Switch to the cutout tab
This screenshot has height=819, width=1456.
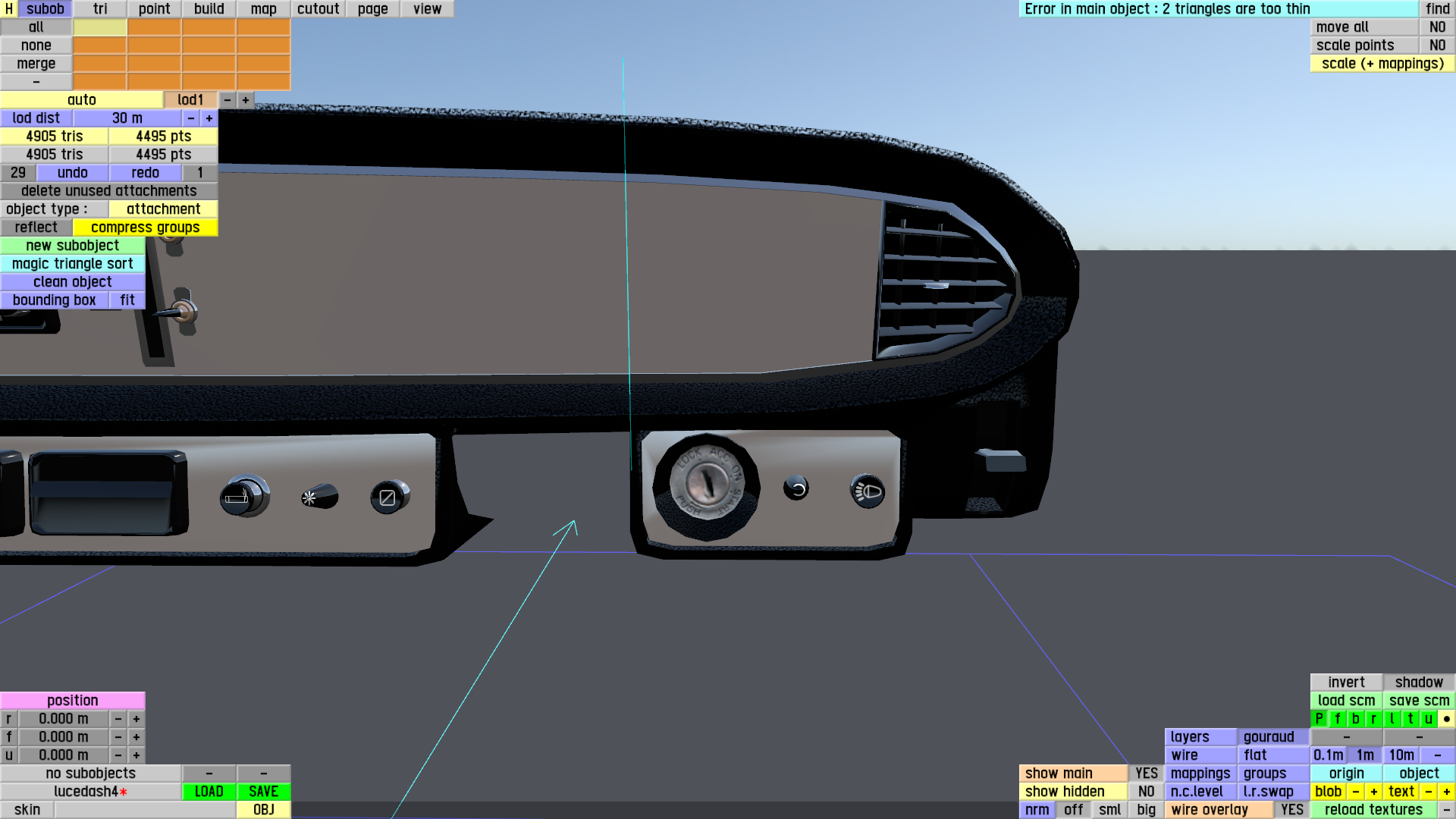tap(318, 9)
